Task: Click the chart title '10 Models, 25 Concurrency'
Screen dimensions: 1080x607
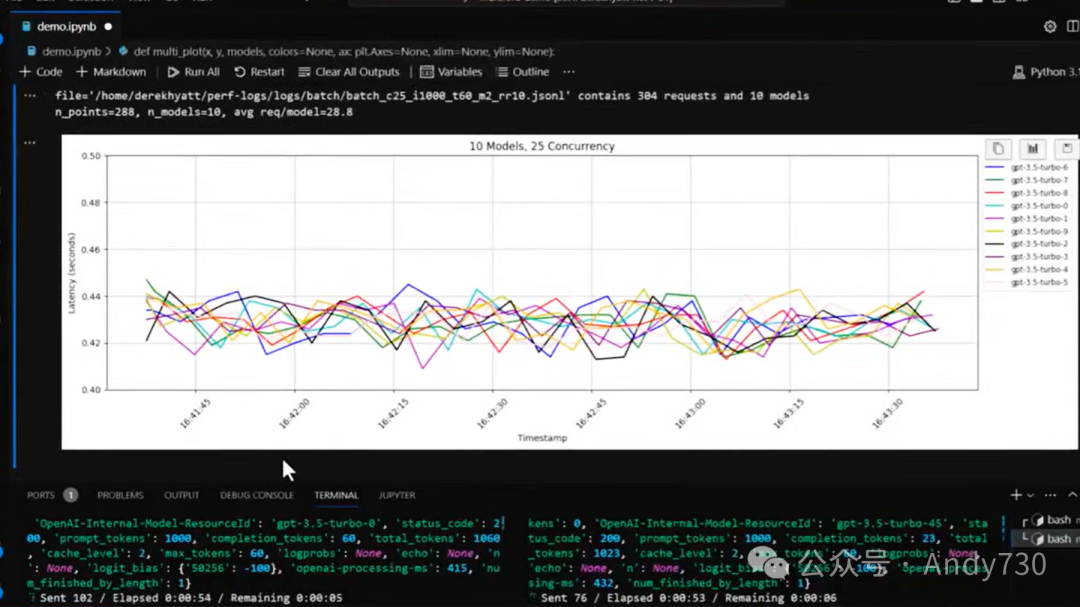Action: click(542, 146)
